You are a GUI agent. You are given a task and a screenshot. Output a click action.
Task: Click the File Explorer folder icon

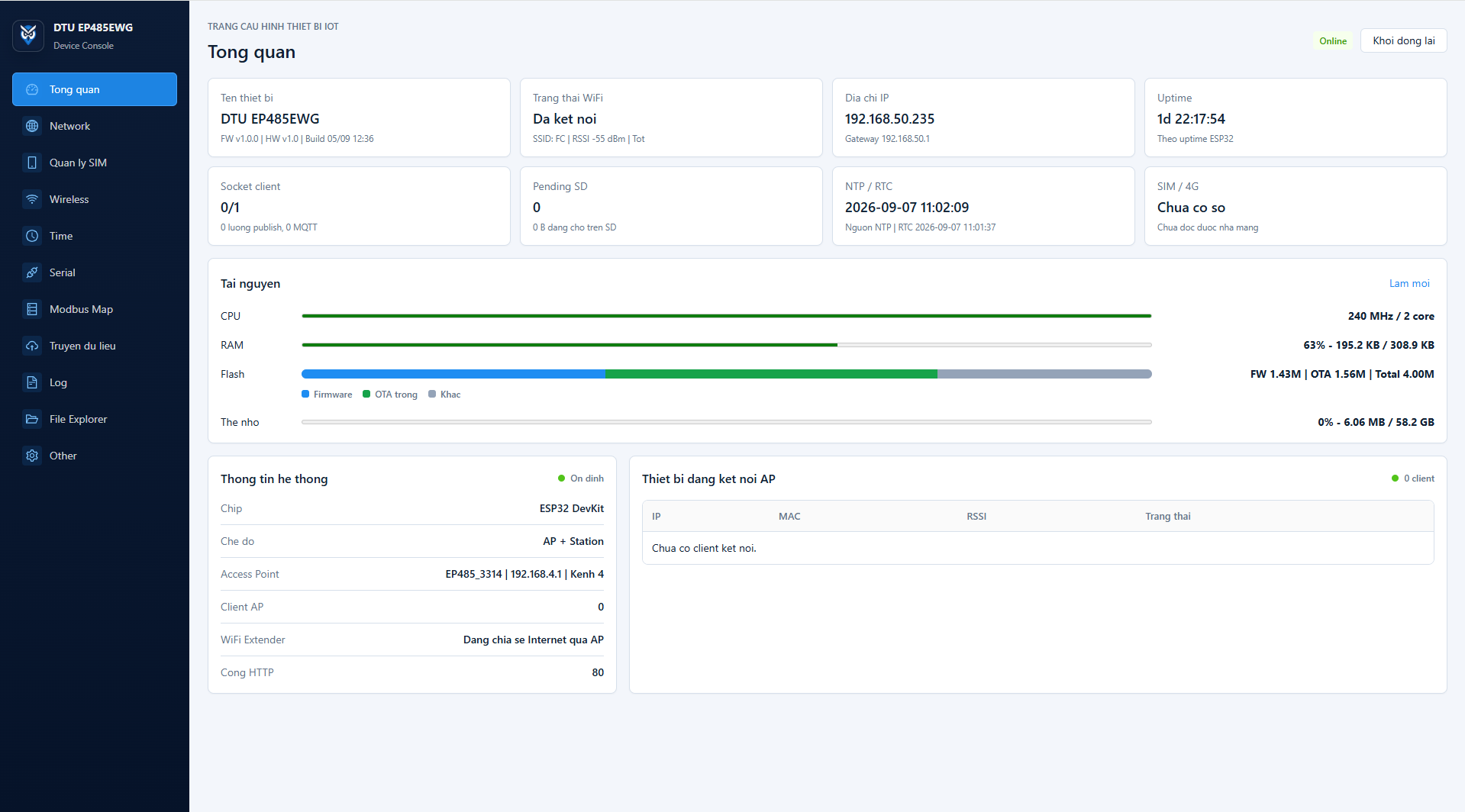(x=32, y=419)
